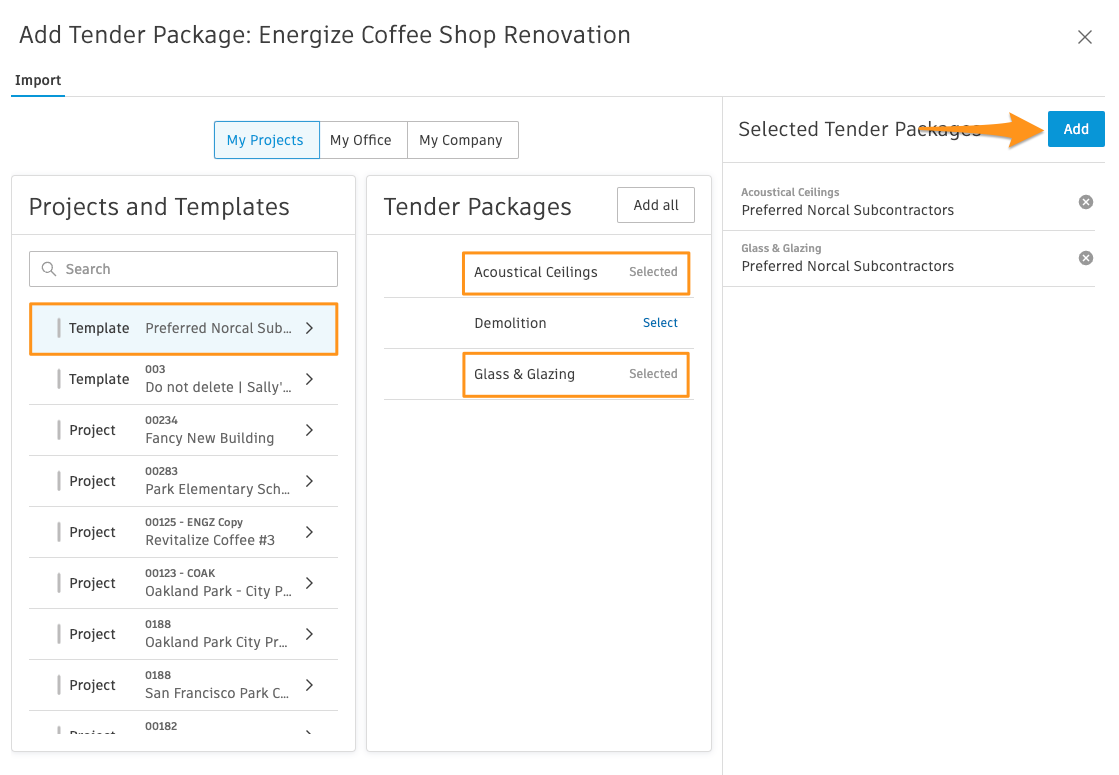Screen dimensions: 1119x775
Task: Remove Glass & Glazing from Selected Tender Packages
Action: (1085, 257)
